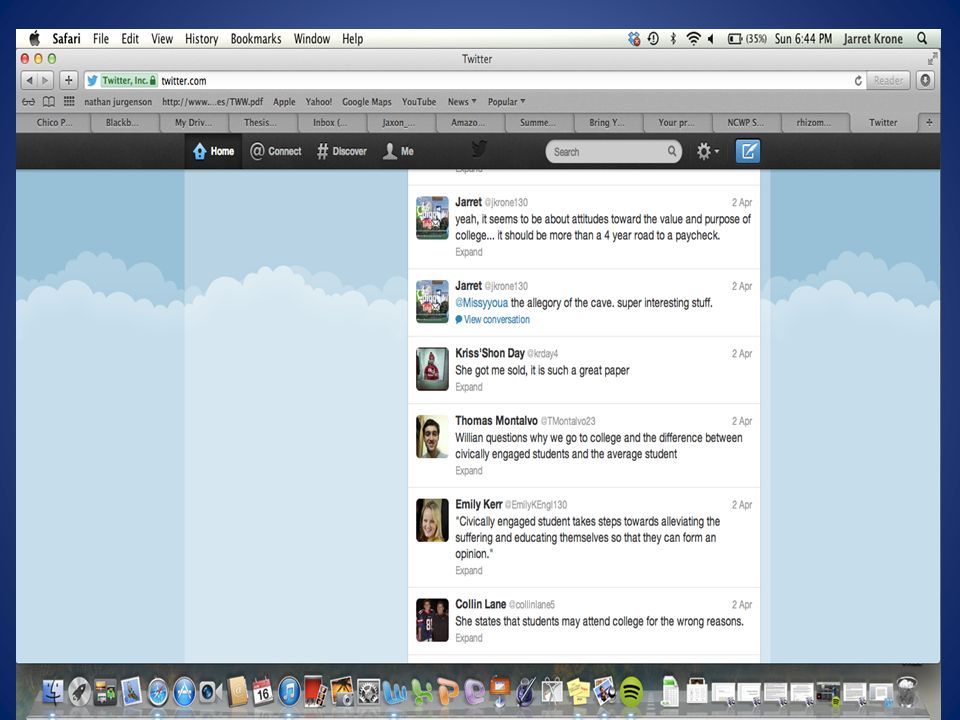Compose a new tweet with blue button
The height and width of the screenshot is (720, 960).
(x=748, y=151)
